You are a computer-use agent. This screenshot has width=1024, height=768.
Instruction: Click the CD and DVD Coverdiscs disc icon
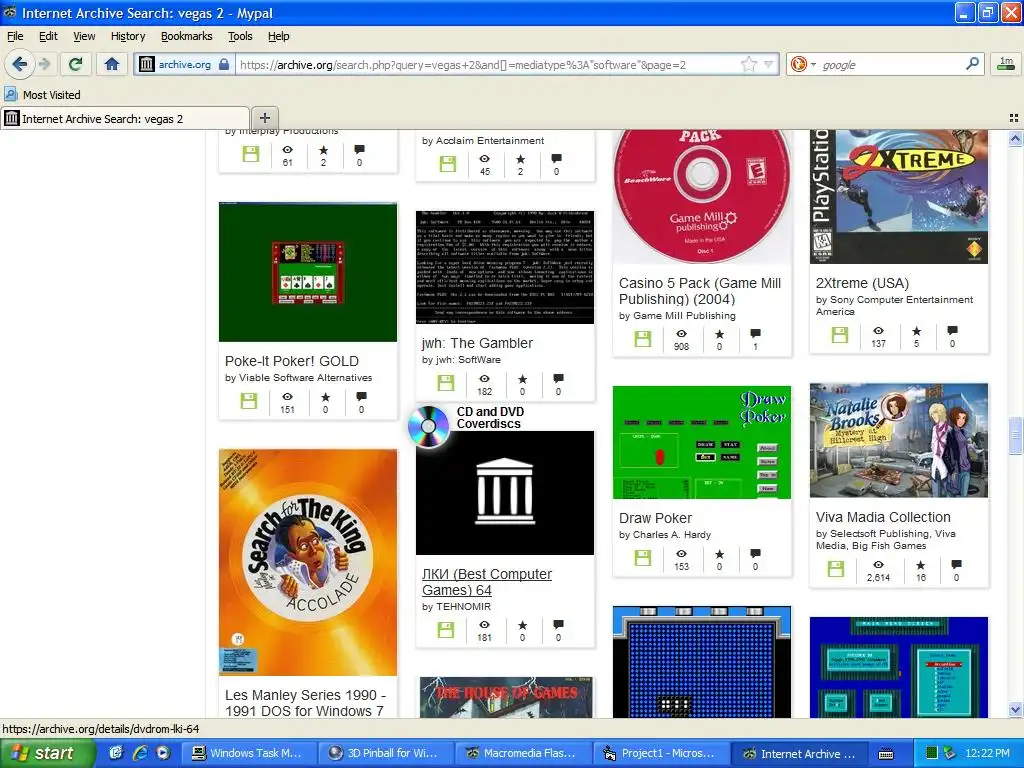(428, 426)
